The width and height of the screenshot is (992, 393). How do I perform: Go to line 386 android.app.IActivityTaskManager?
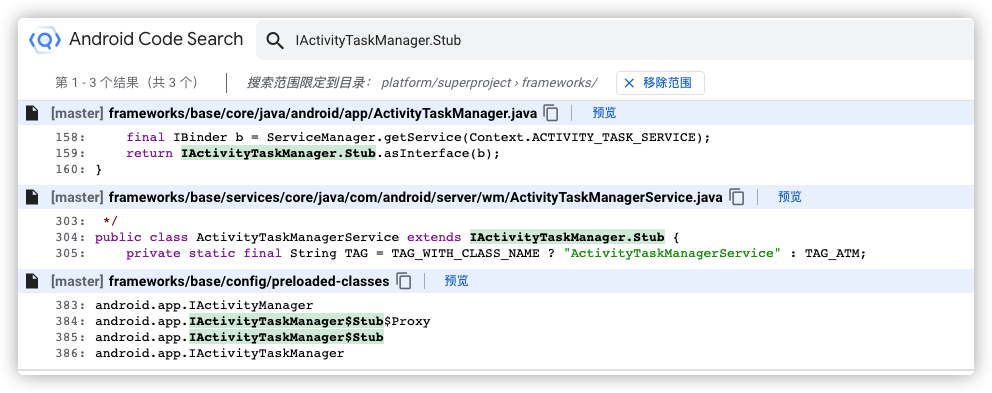point(220,354)
